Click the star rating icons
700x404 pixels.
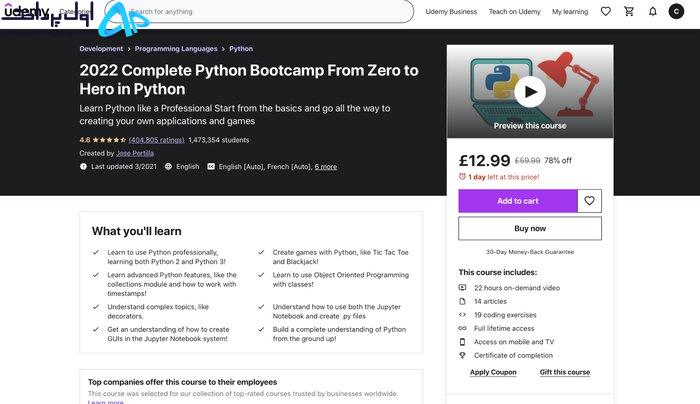(x=109, y=140)
